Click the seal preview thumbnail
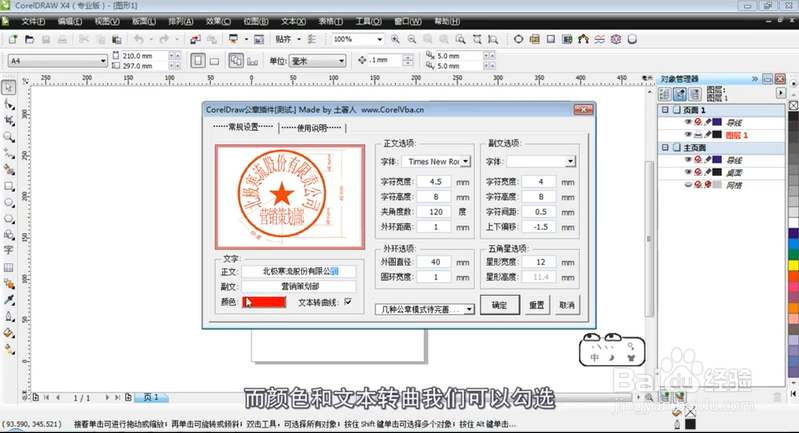Screen dimensions: 799x433 click(290, 197)
